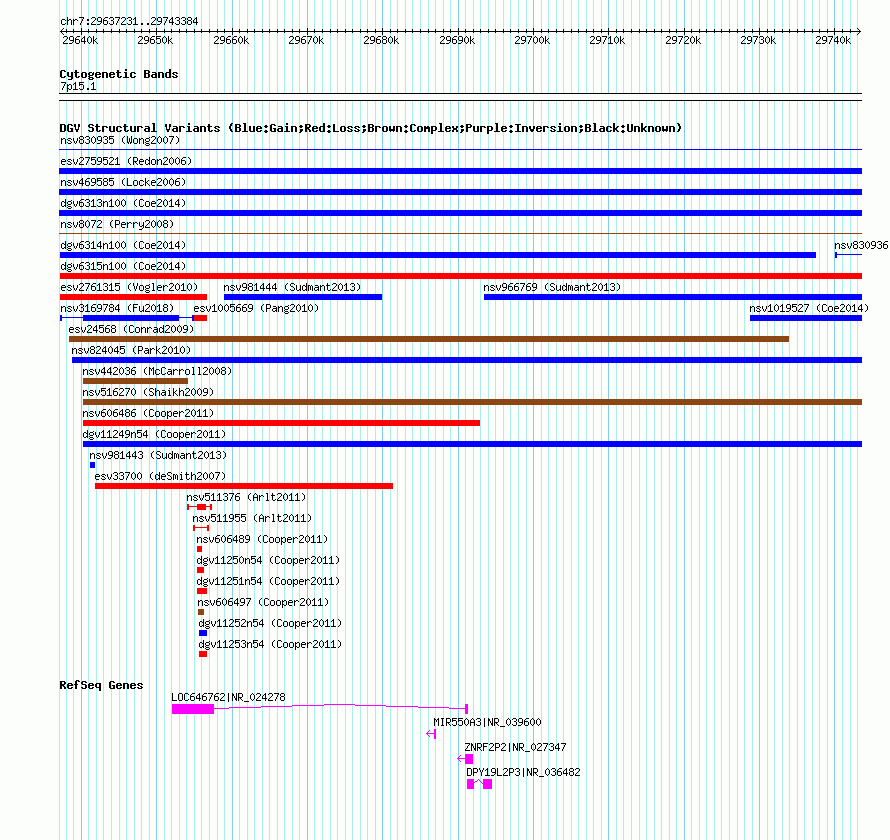Select esv1005669 (Pang2010) variant label
This screenshot has width=890, height=840.
coord(256,308)
